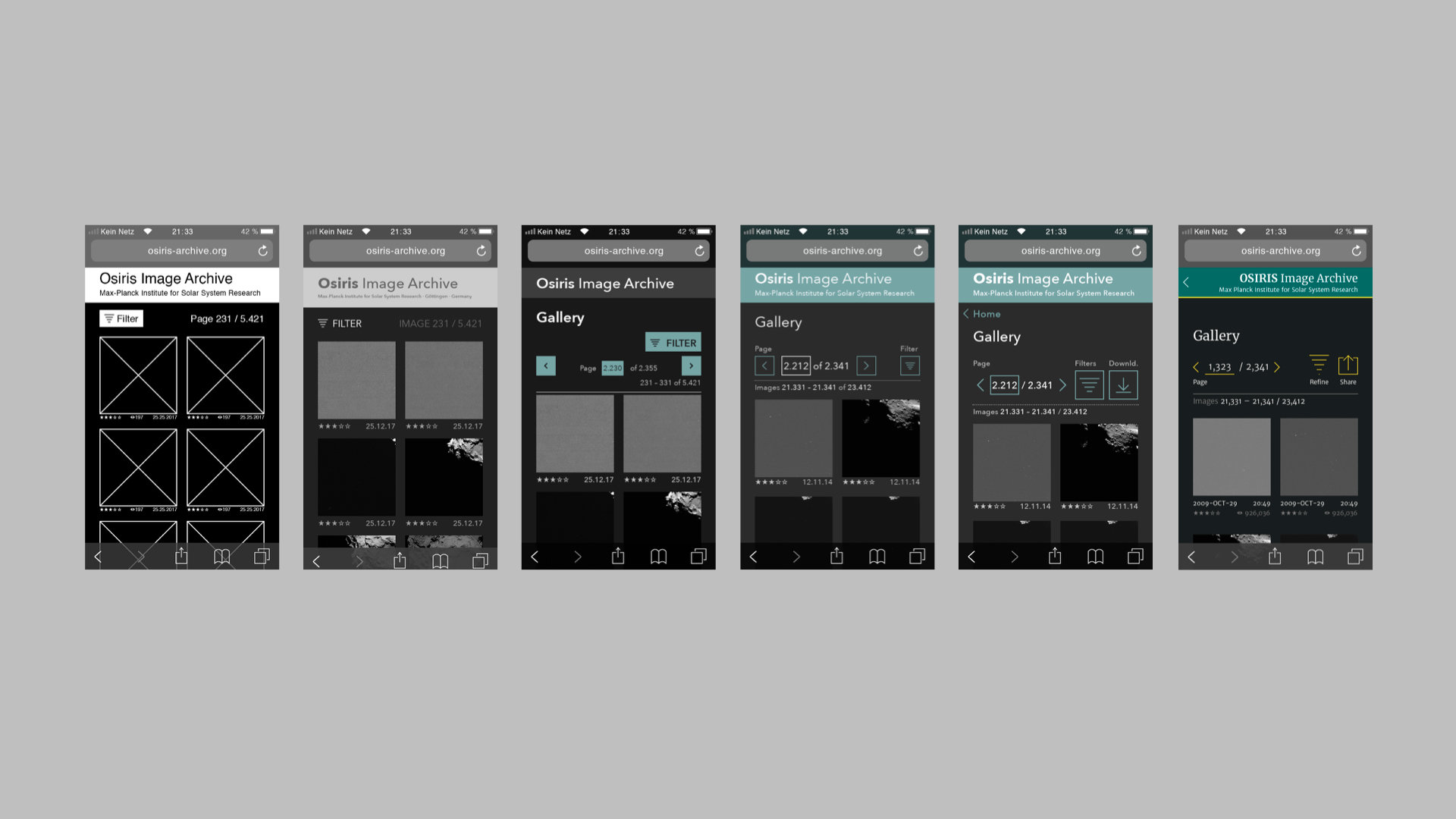Click the outlined Filter icon in fourth mockup
Image resolution: width=1456 pixels, height=819 pixels.
point(909,366)
